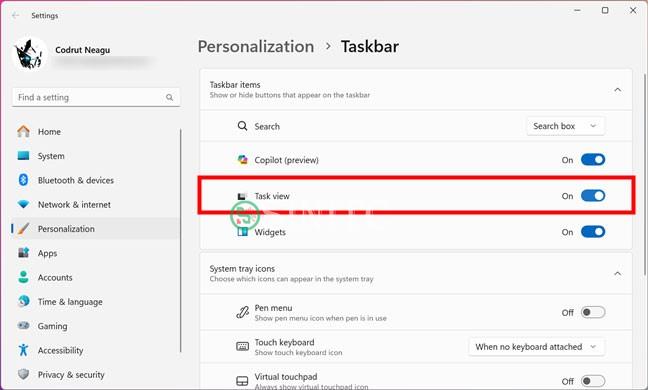Open Apps settings label
Screen dimensions: 648x390
(48, 253)
